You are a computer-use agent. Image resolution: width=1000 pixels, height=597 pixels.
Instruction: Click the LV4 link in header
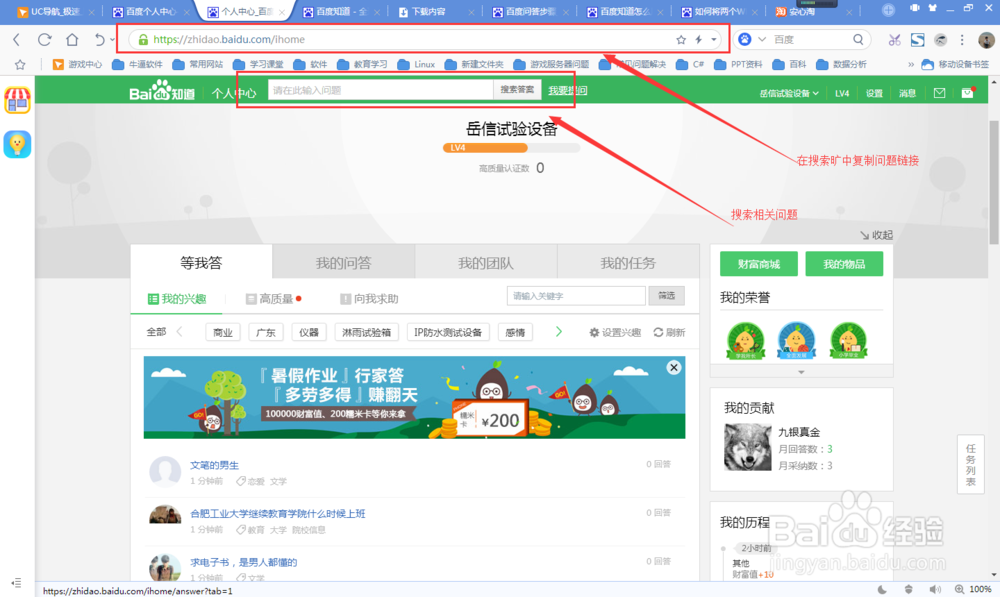coord(842,93)
